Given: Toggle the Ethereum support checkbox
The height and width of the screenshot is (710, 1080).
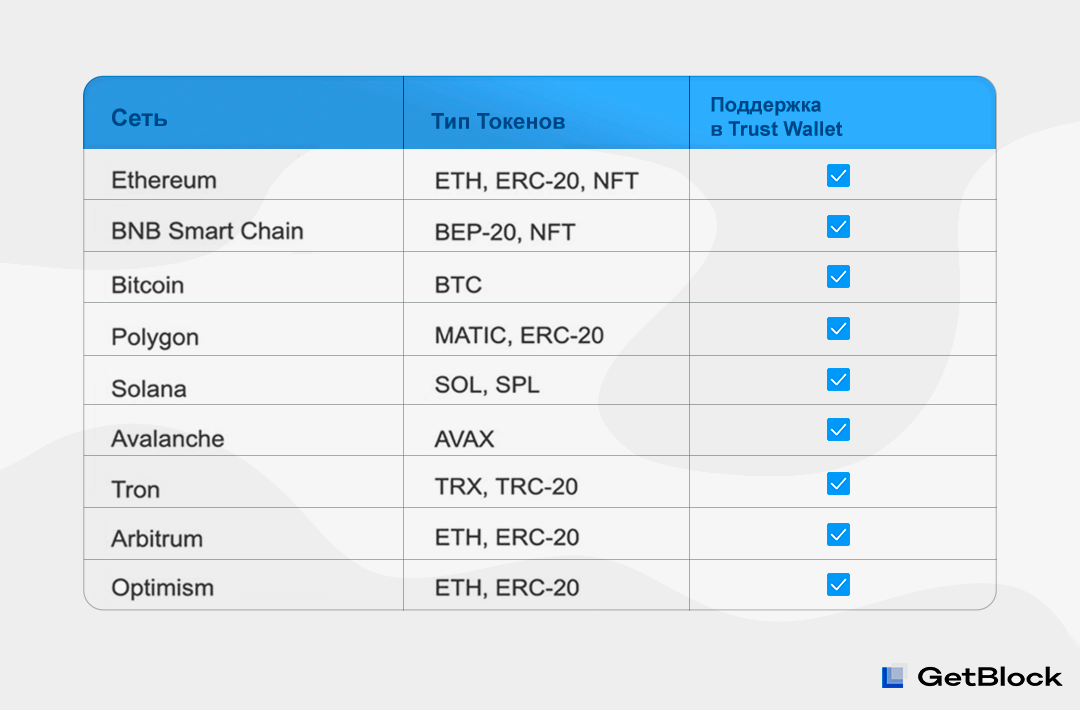Looking at the screenshot, I should point(838,176).
